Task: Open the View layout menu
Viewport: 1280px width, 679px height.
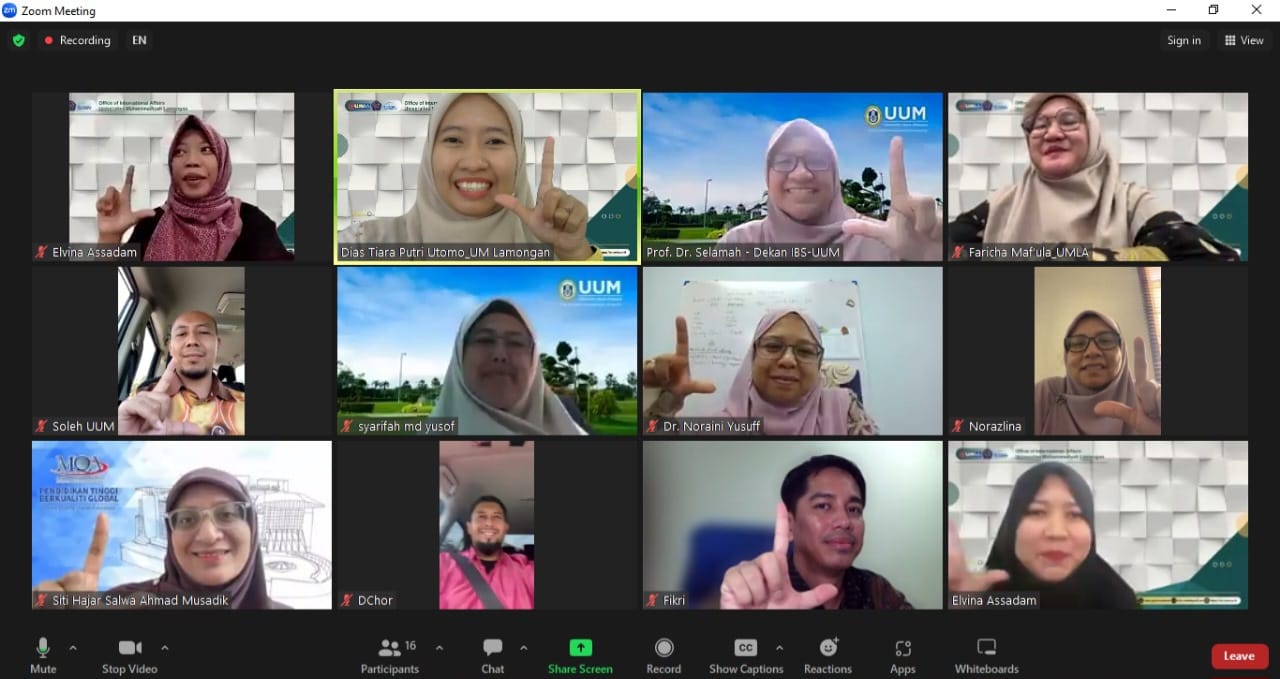Action: pos(1244,40)
